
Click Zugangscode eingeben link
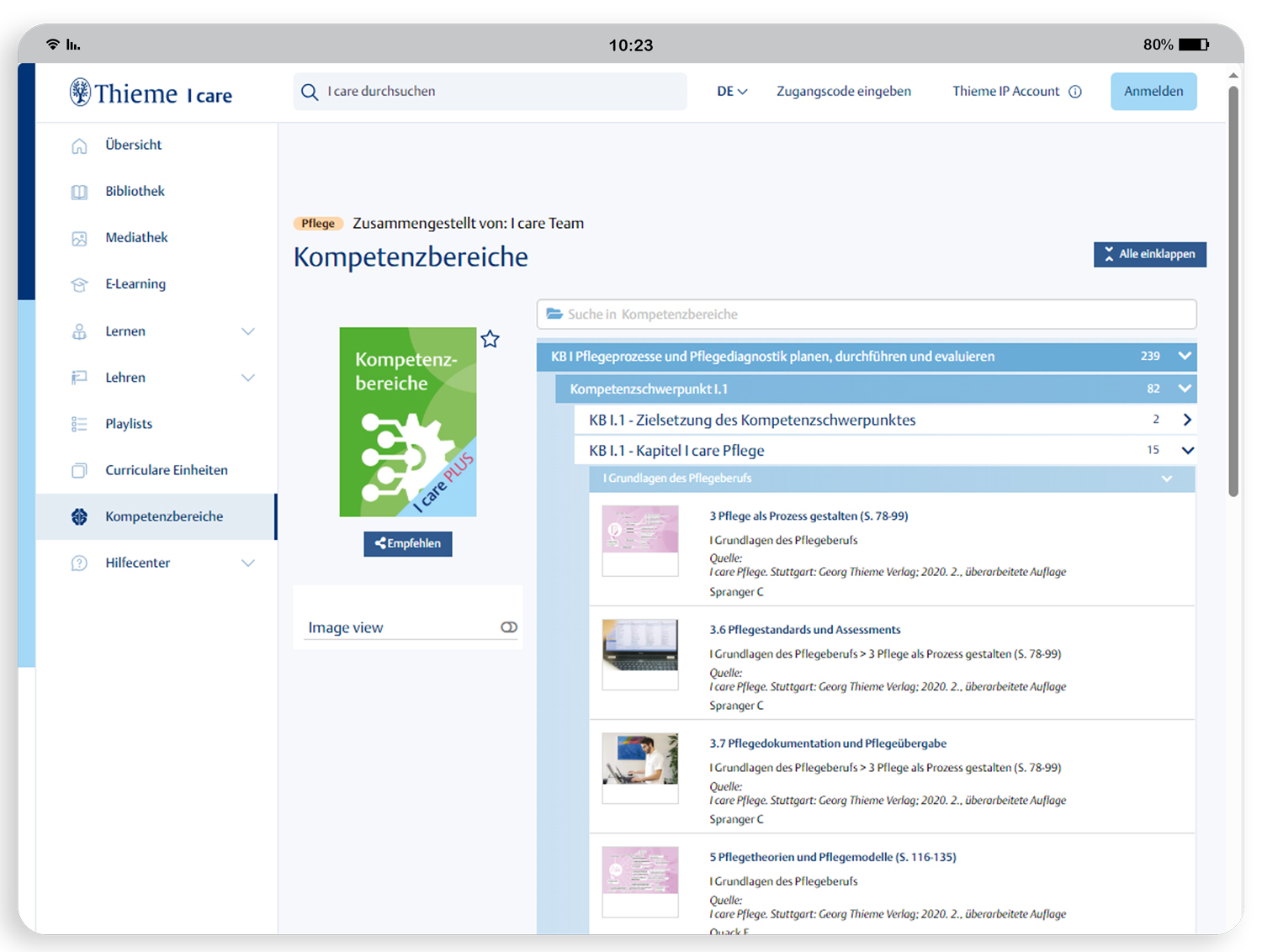843,92
